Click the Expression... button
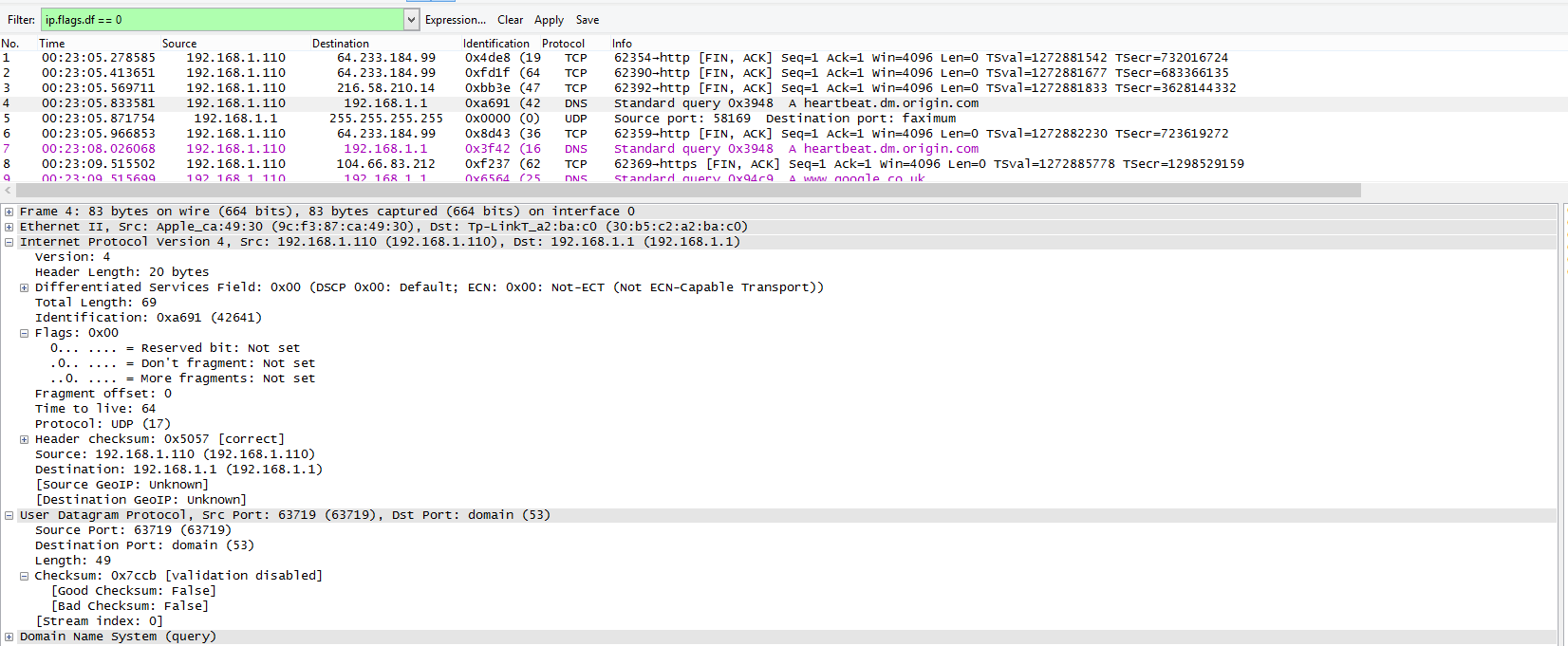 pos(455,20)
